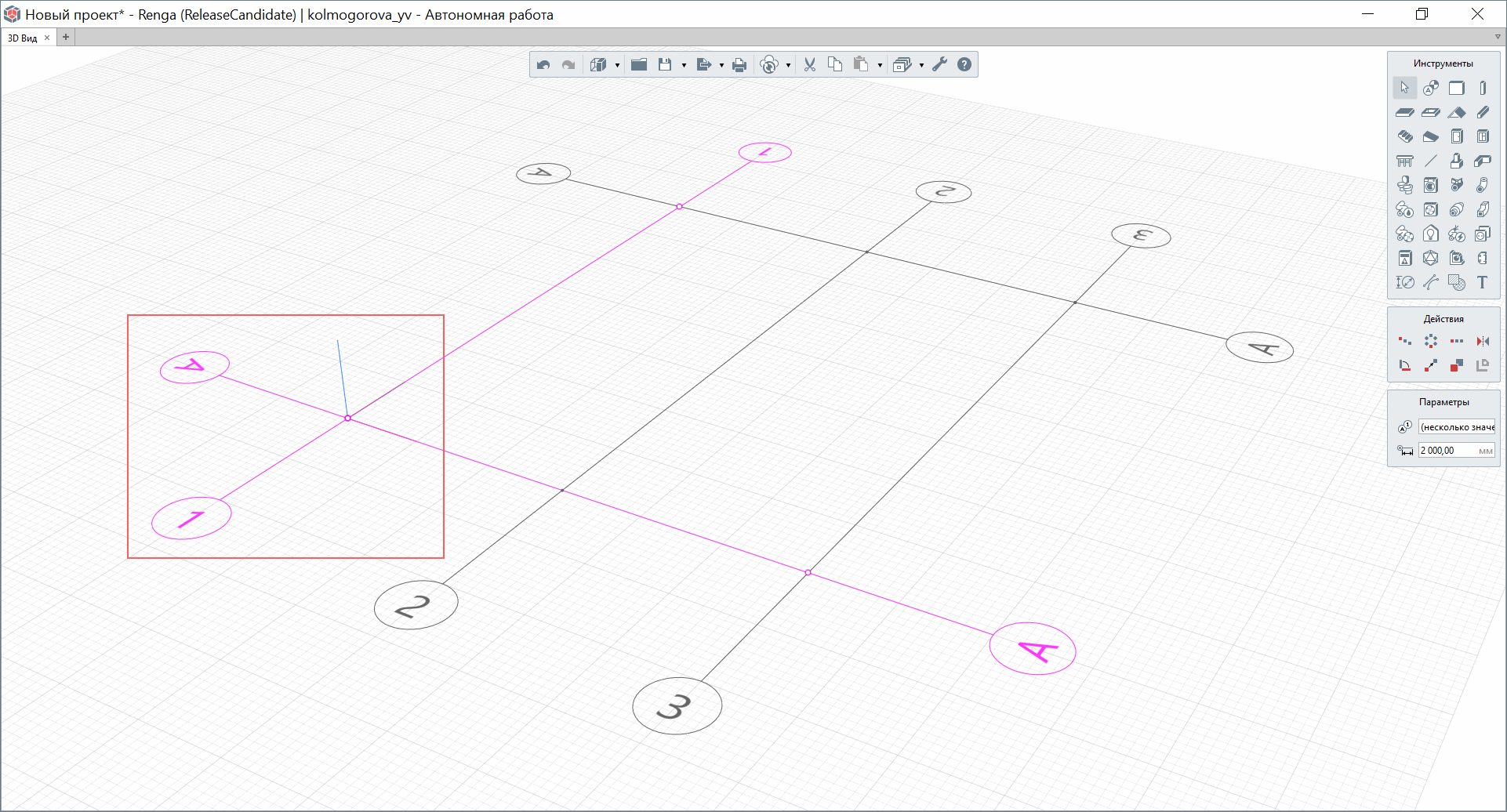The width and height of the screenshot is (1507, 812).
Task: Select axis bubble 2 at bottom
Action: pos(416,604)
